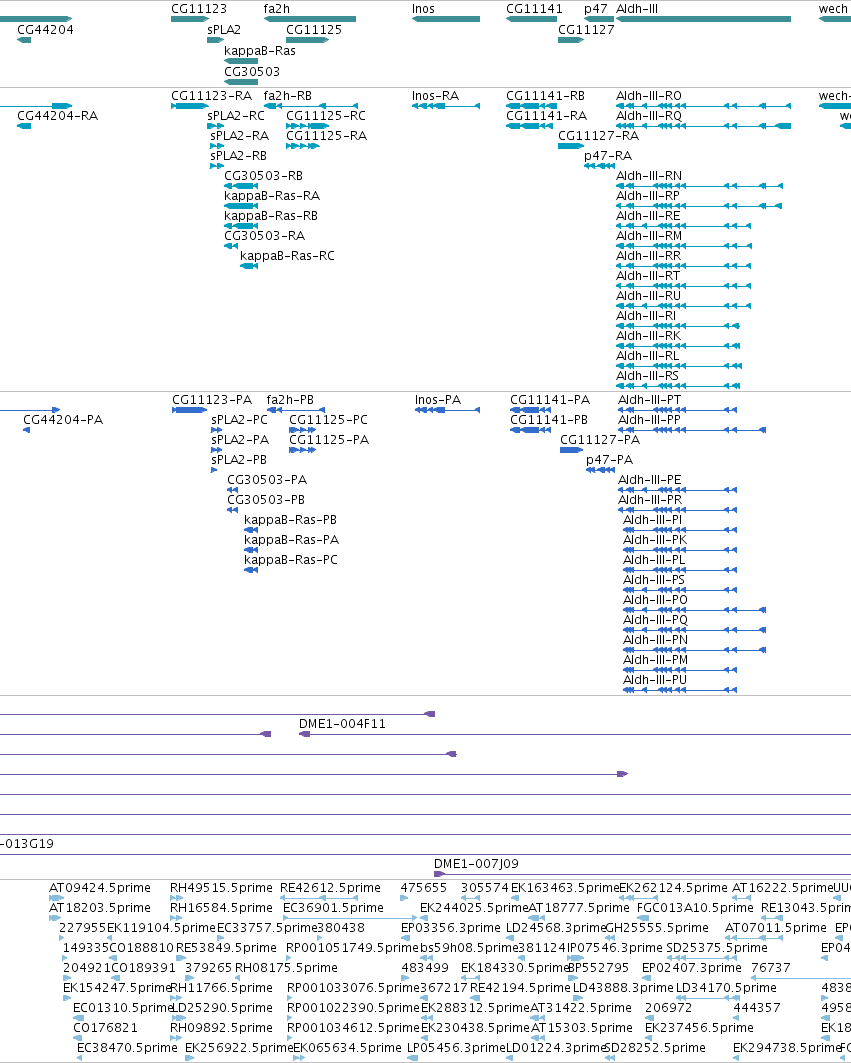Click the long Aldh-III gene arrow bar
Screen dimensions: 851x1063
[703, 19]
